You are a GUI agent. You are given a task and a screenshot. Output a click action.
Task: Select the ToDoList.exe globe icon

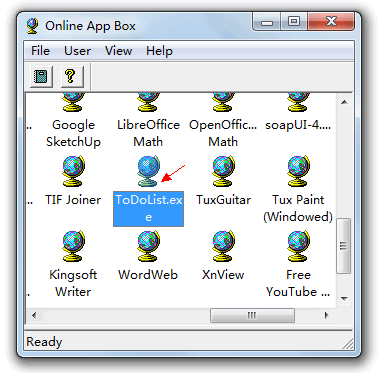[148, 171]
